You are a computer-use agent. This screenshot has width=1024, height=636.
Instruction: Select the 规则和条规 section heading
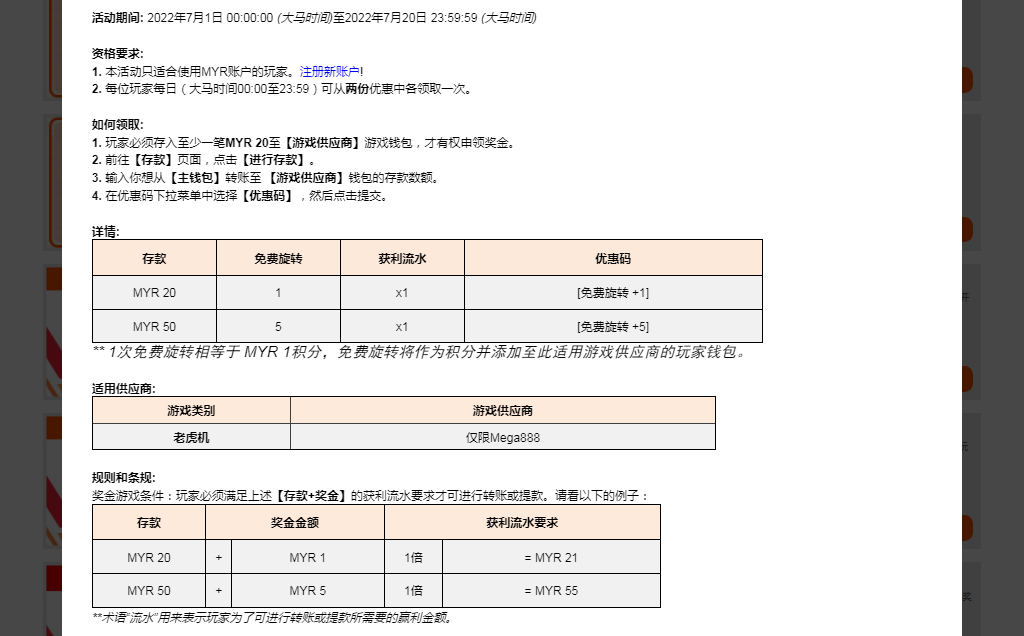(x=123, y=478)
